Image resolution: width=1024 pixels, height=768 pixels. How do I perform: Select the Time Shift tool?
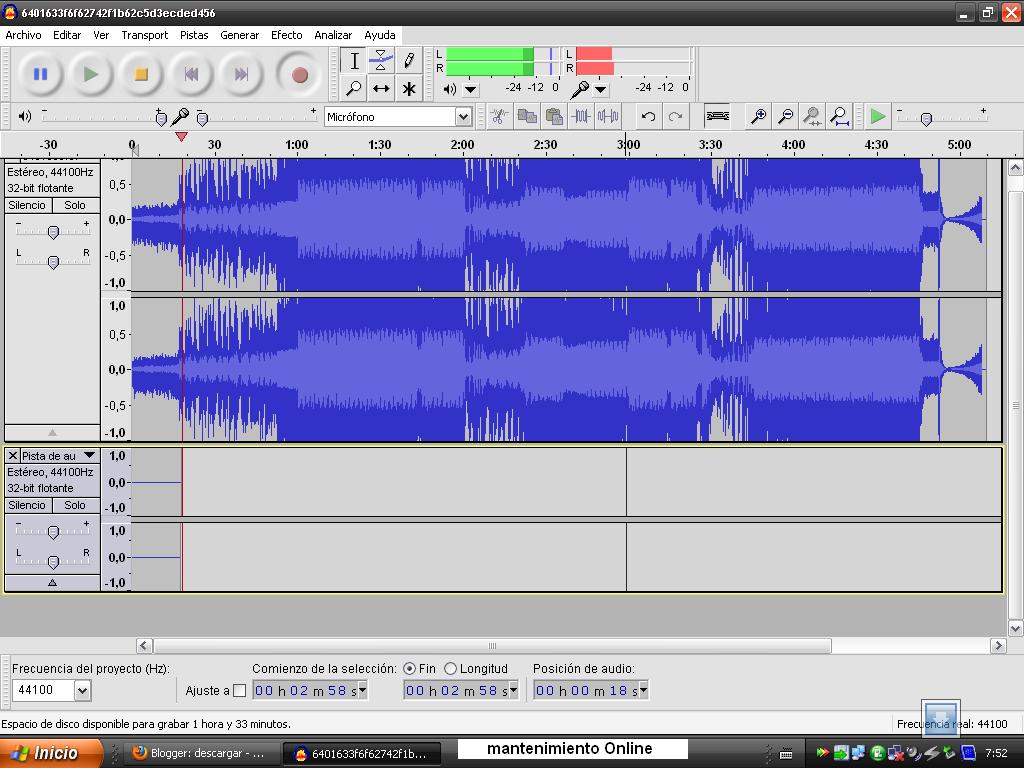pyautogui.click(x=381, y=88)
